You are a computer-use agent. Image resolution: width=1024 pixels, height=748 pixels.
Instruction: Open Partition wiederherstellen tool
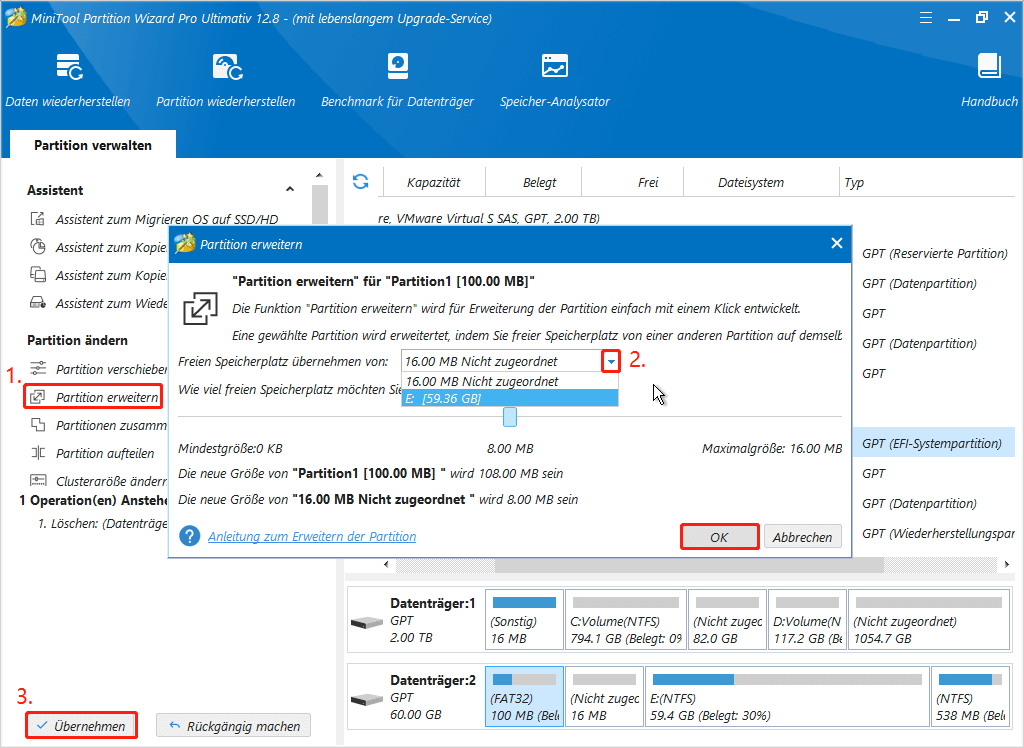tap(226, 80)
